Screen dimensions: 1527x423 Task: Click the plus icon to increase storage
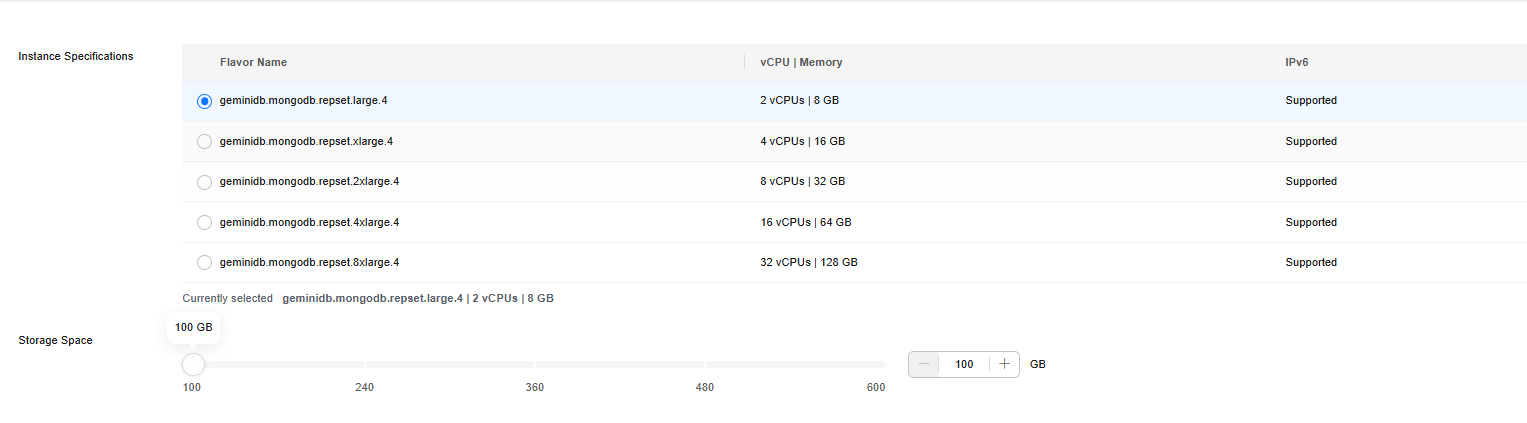1004,364
